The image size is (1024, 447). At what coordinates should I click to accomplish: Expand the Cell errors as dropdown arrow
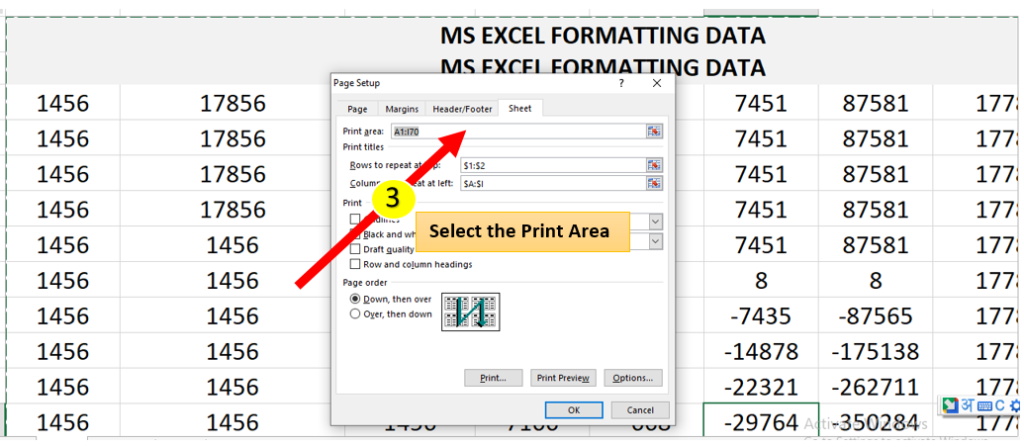tap(656, 241)
